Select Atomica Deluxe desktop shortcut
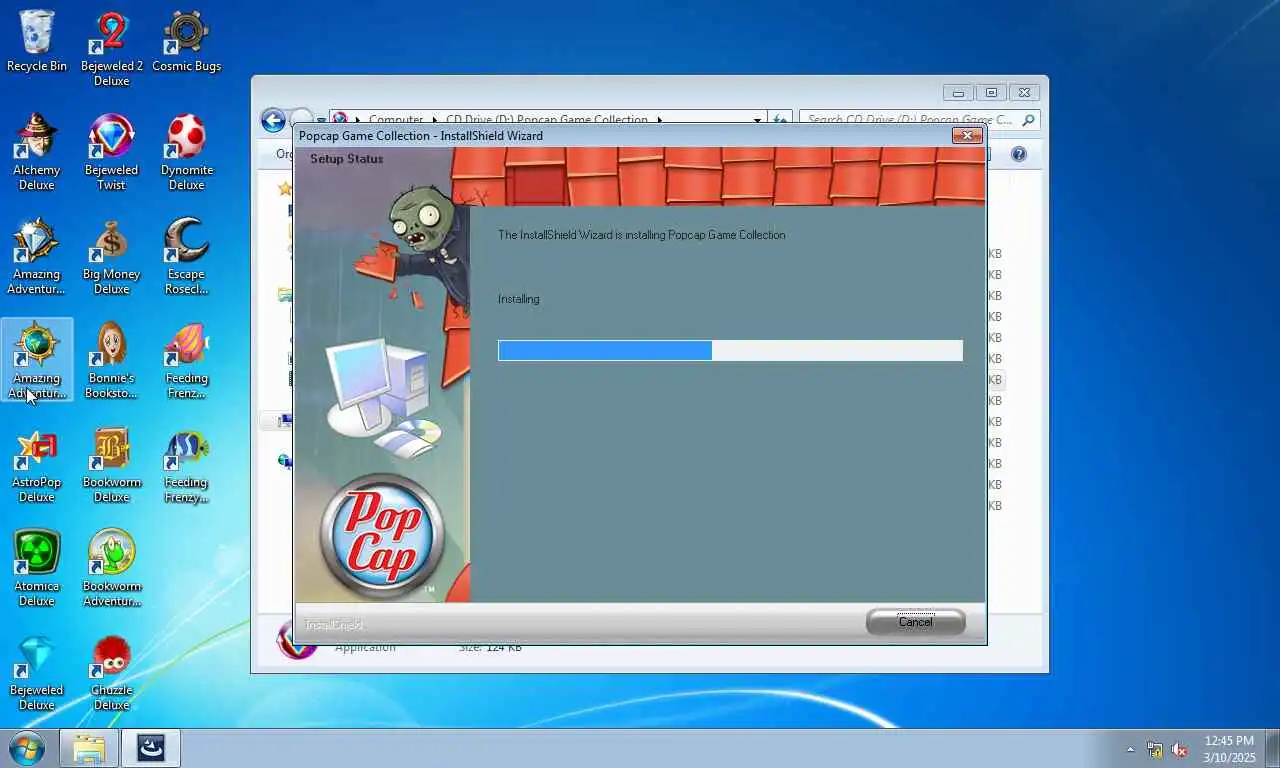1280x768 pixels. [x=37, y=568]
